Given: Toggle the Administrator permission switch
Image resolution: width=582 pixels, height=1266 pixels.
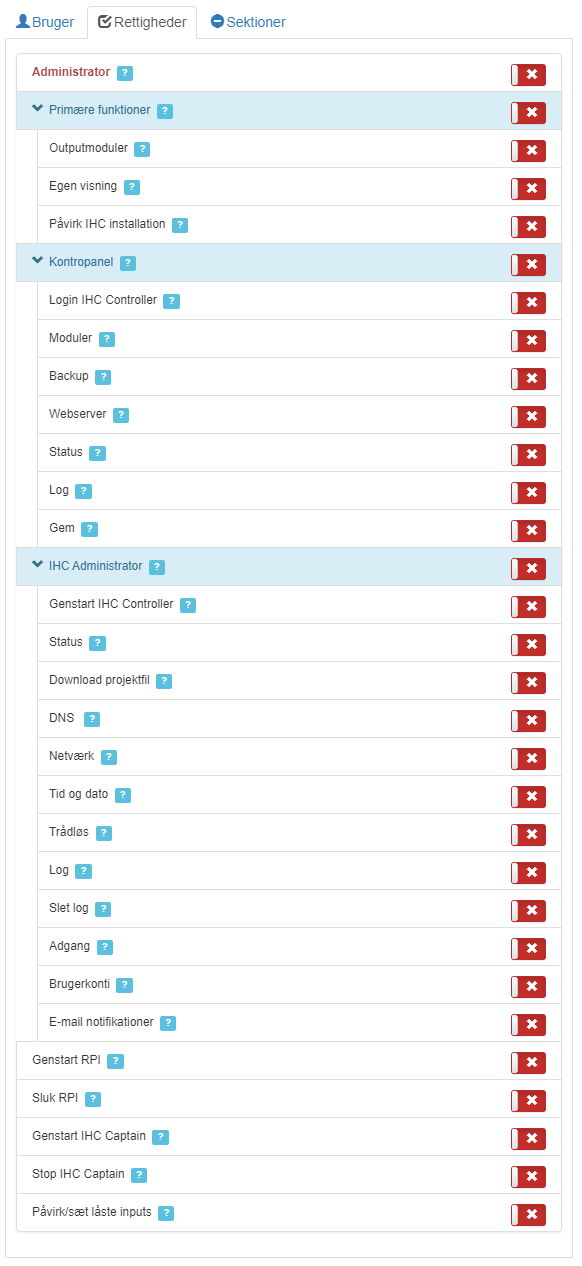Looking at the screenshot, I should pyautogui.click(x=528, y=75).
